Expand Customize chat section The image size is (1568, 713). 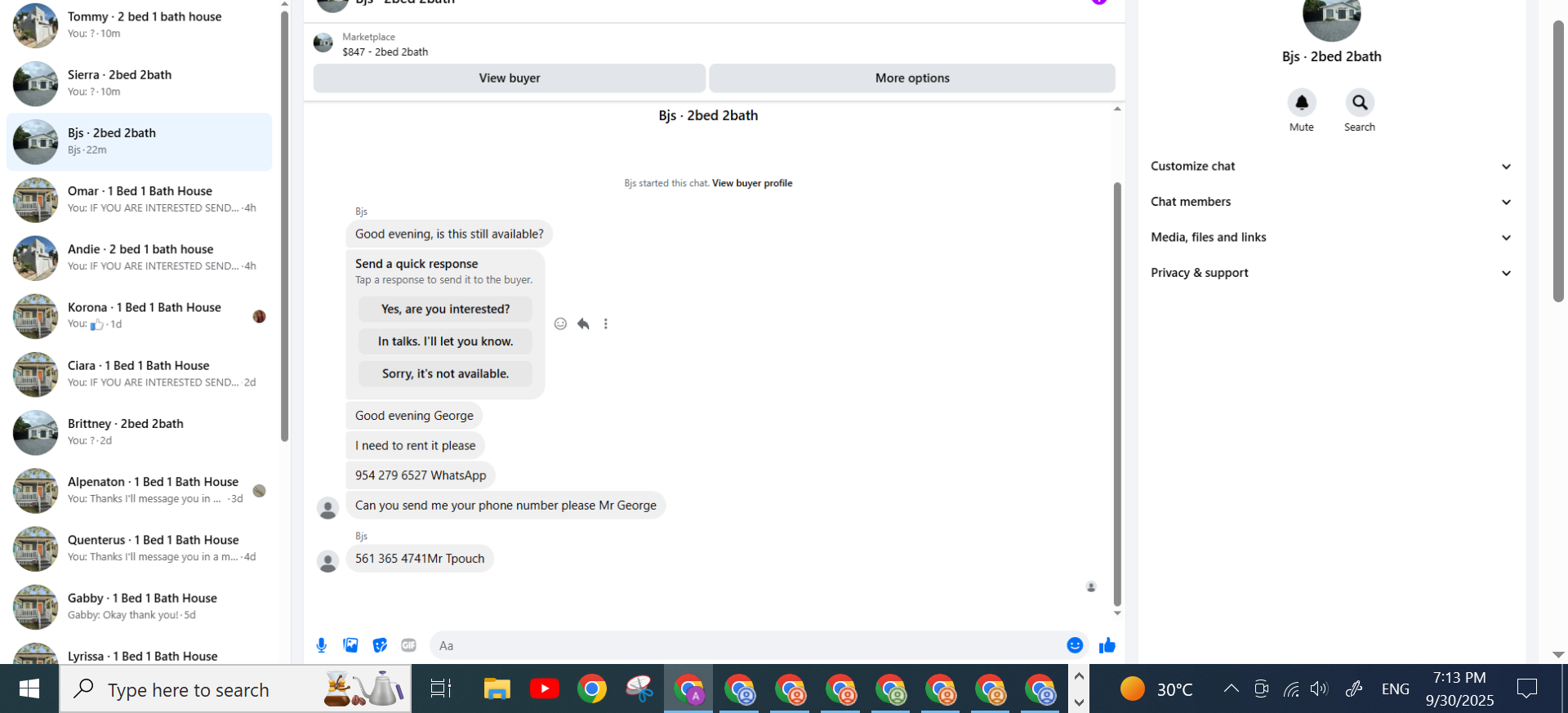[1332, 166]
